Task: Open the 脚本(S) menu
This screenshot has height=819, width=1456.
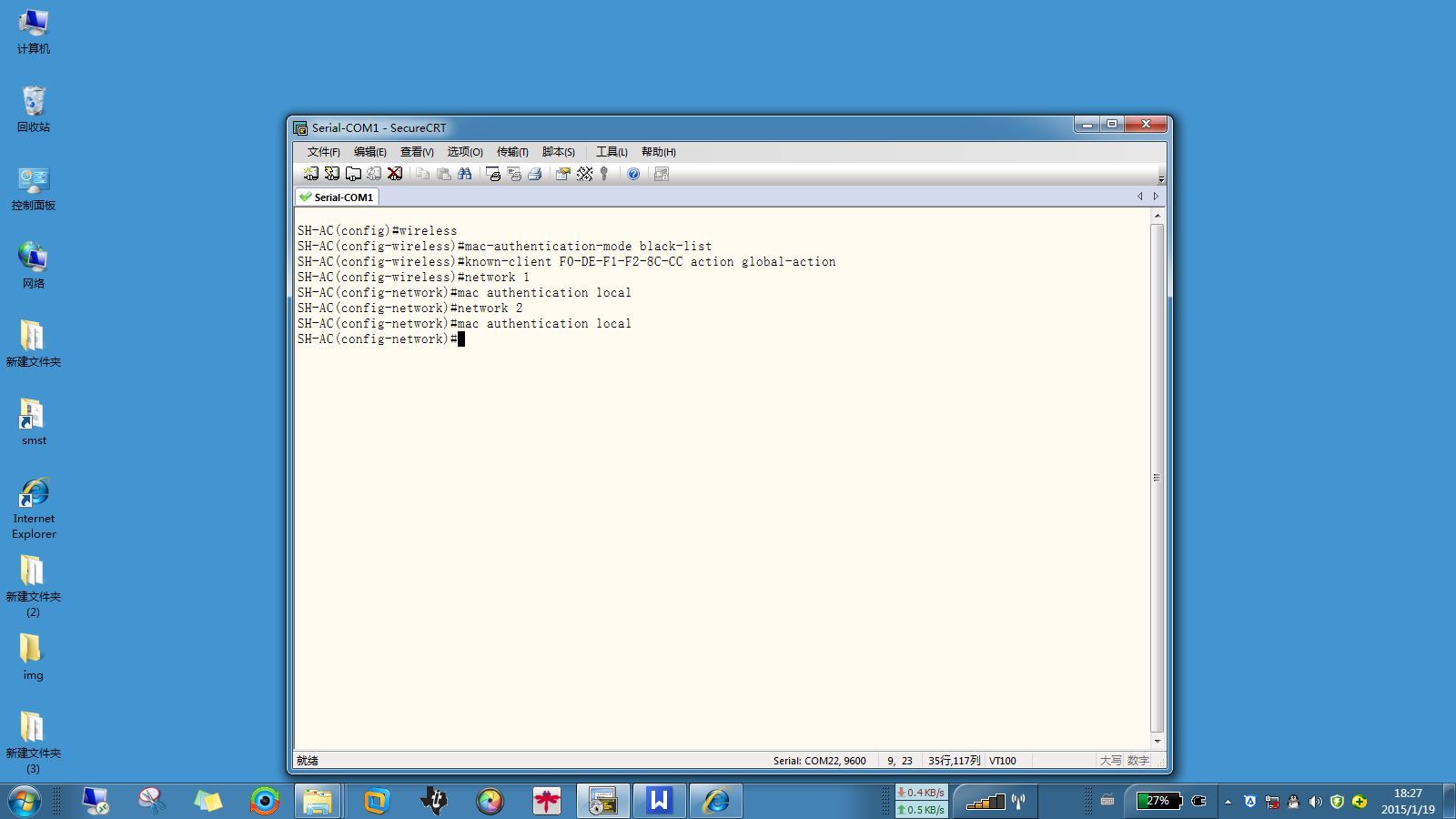Action: point(558,152)
